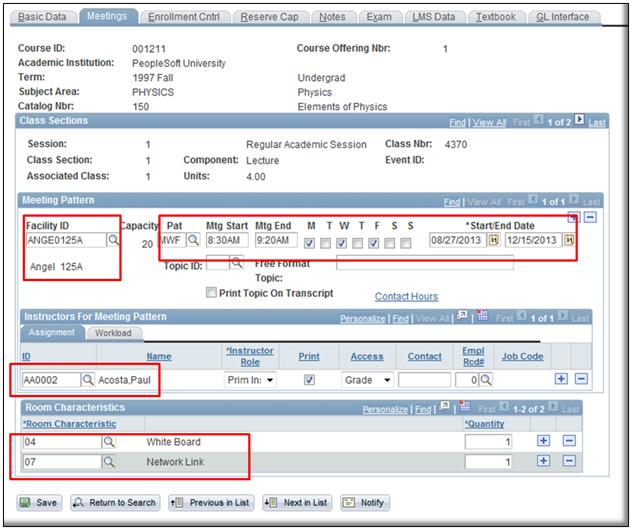Open the Facility ID lookup magnifier
Screen dimensions: 632x530
click(x=113, y=240)
